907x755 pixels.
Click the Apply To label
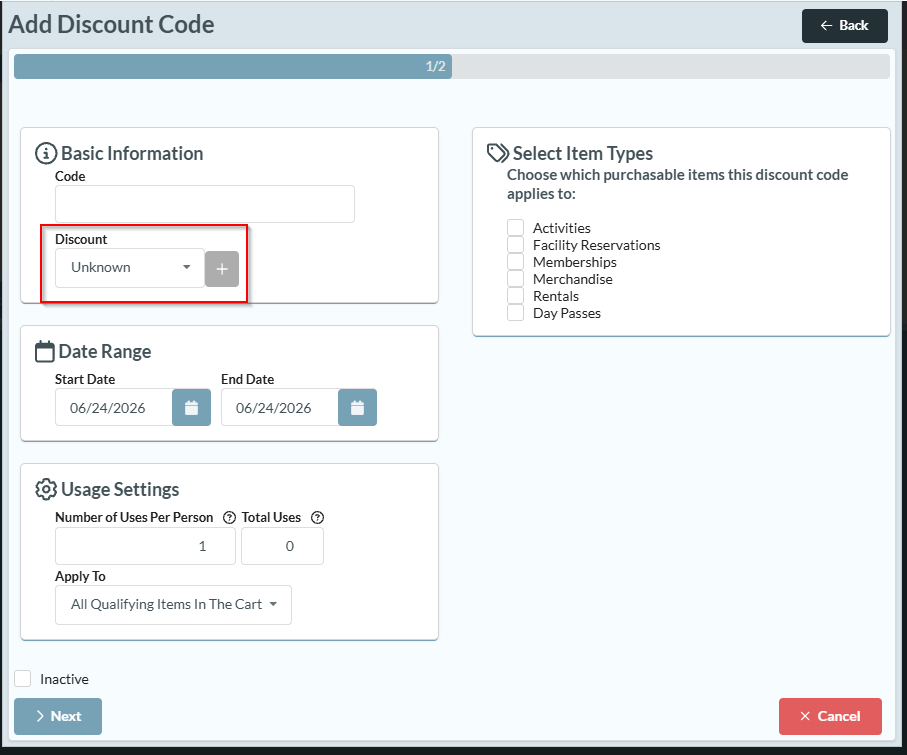tap(80, 576)
